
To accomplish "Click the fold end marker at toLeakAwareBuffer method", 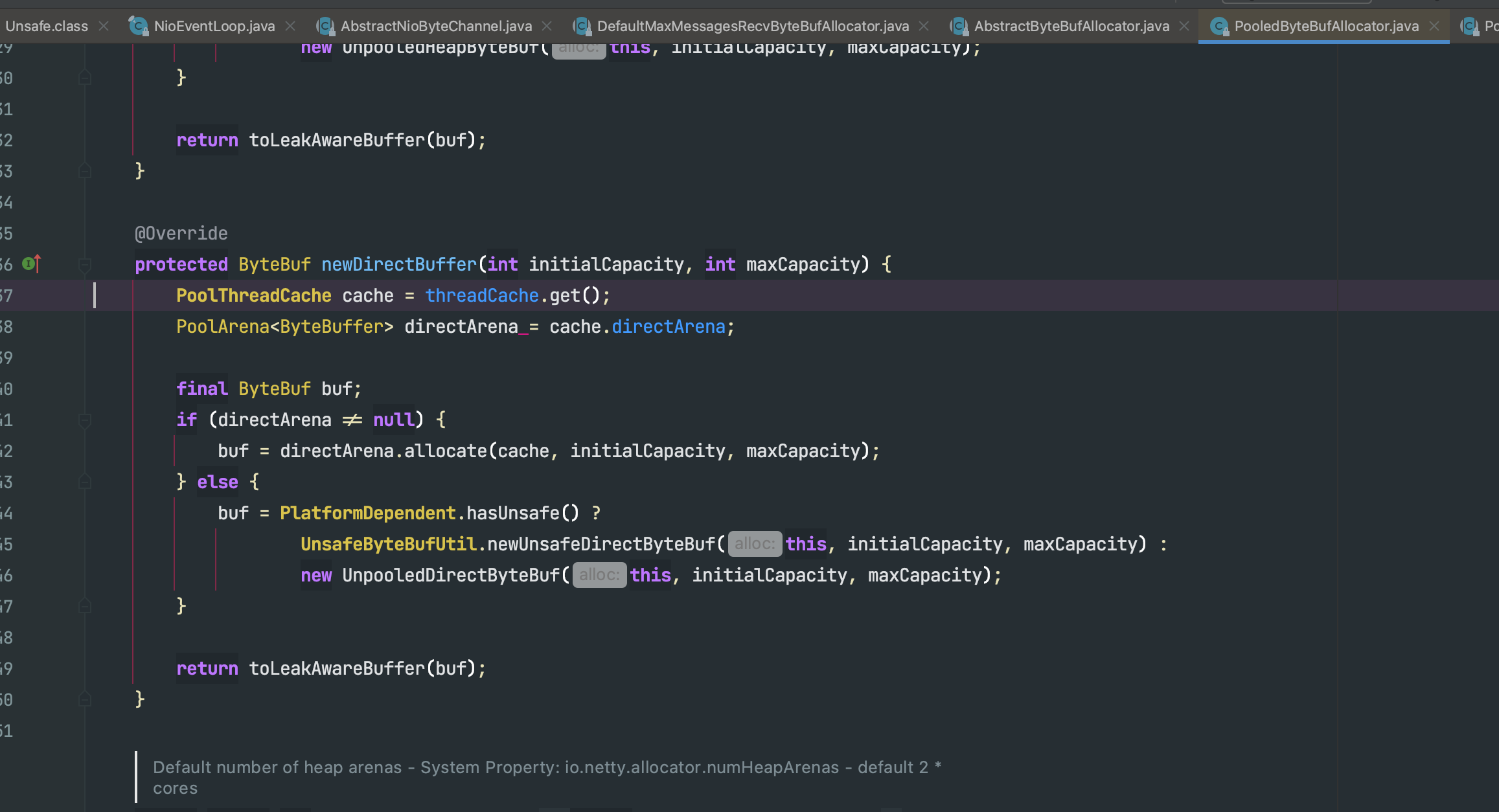I will [85, 171].
